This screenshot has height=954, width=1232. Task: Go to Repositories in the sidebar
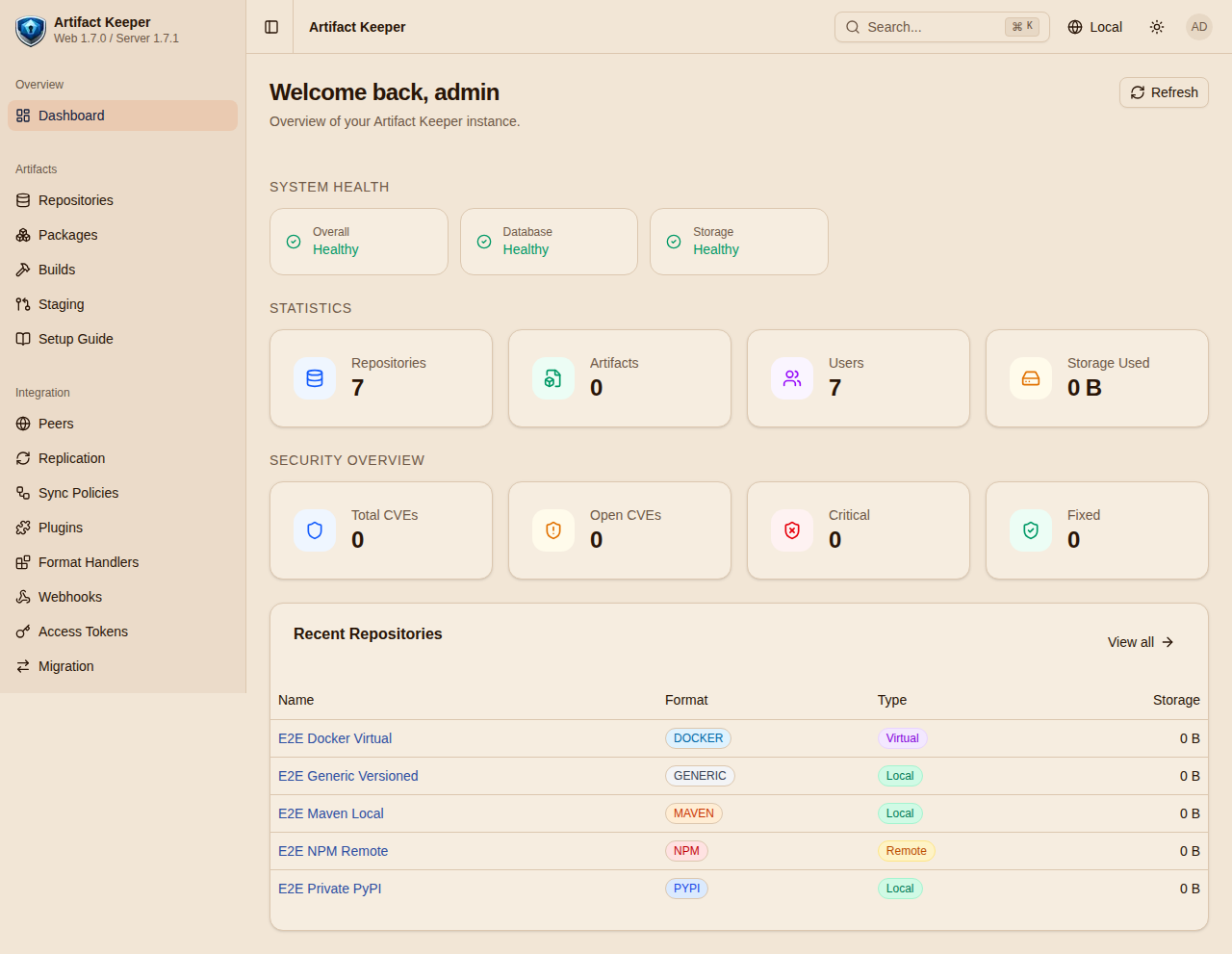point(122,200)
